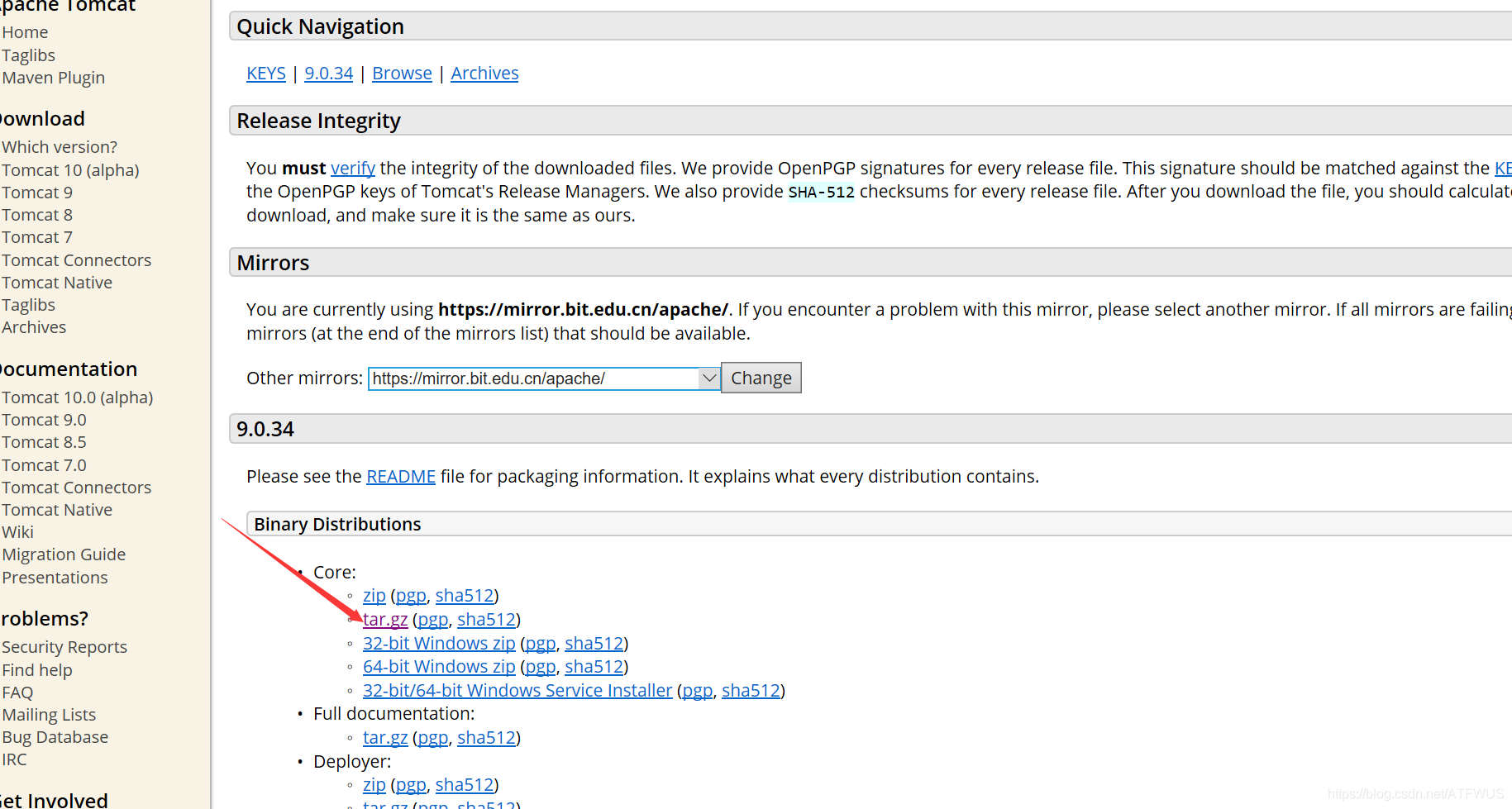Open sha512 for Deployer zip

point(465,785)
